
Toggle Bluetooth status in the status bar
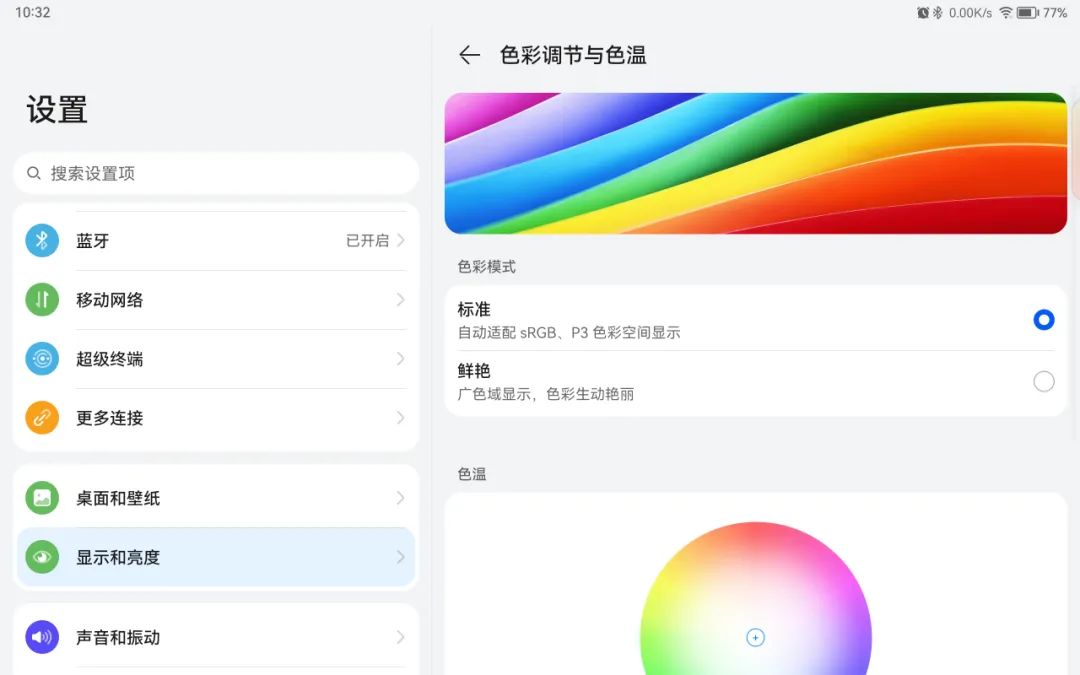(938, 13)
